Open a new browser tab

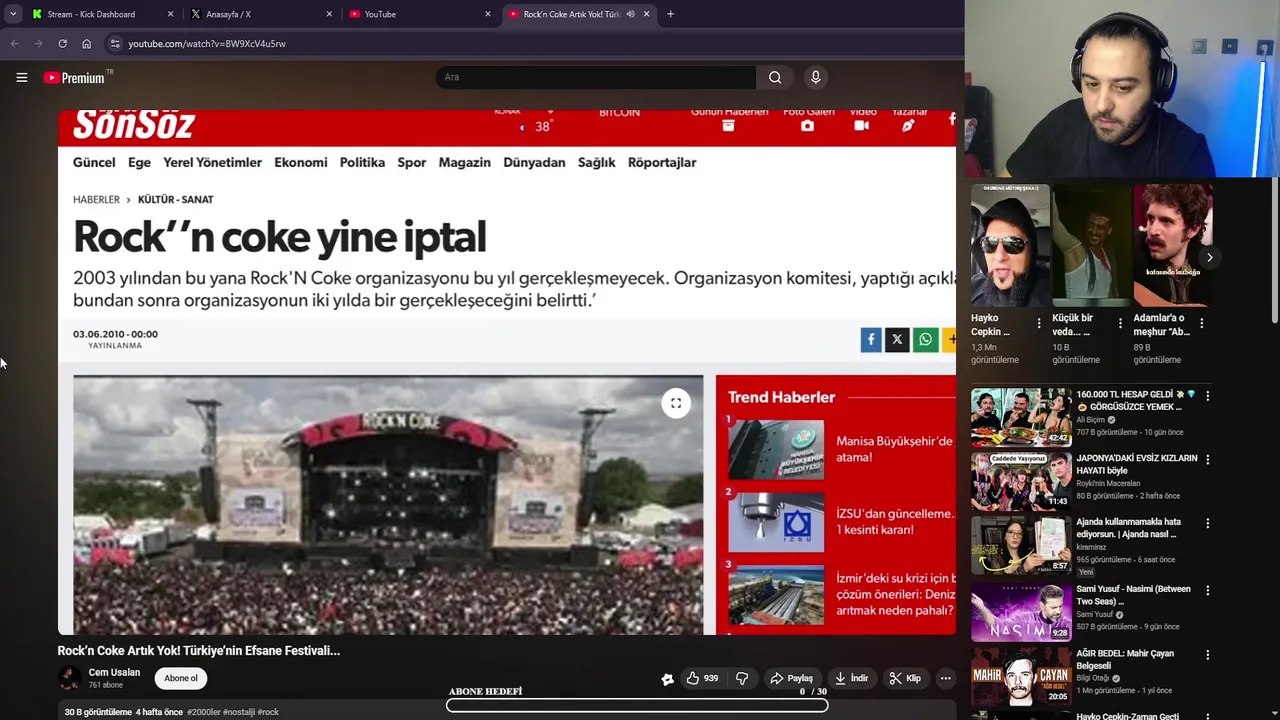point(670,14)
